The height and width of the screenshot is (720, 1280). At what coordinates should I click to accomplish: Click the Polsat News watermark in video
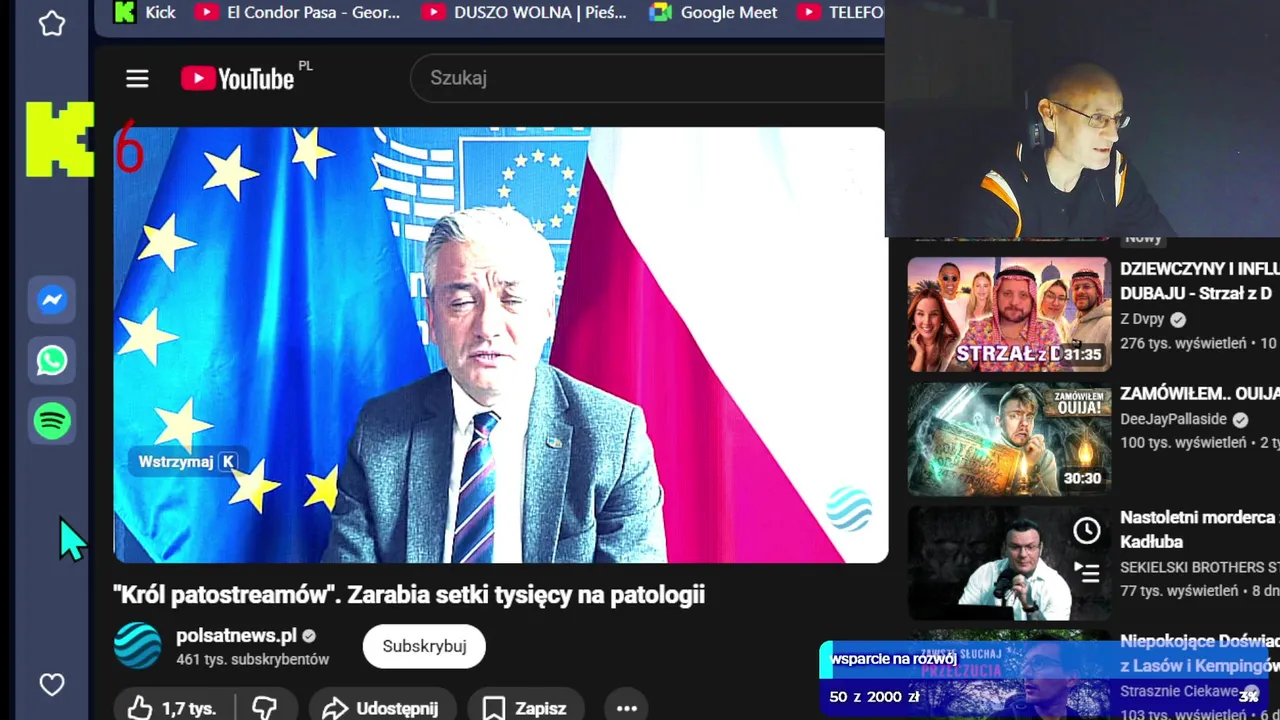coord(849,510)
